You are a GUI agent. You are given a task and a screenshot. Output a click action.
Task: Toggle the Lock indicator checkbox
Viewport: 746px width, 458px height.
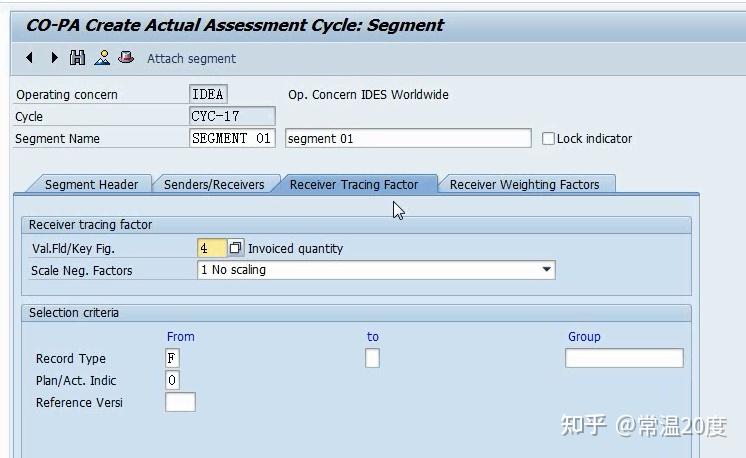(548, 139)
